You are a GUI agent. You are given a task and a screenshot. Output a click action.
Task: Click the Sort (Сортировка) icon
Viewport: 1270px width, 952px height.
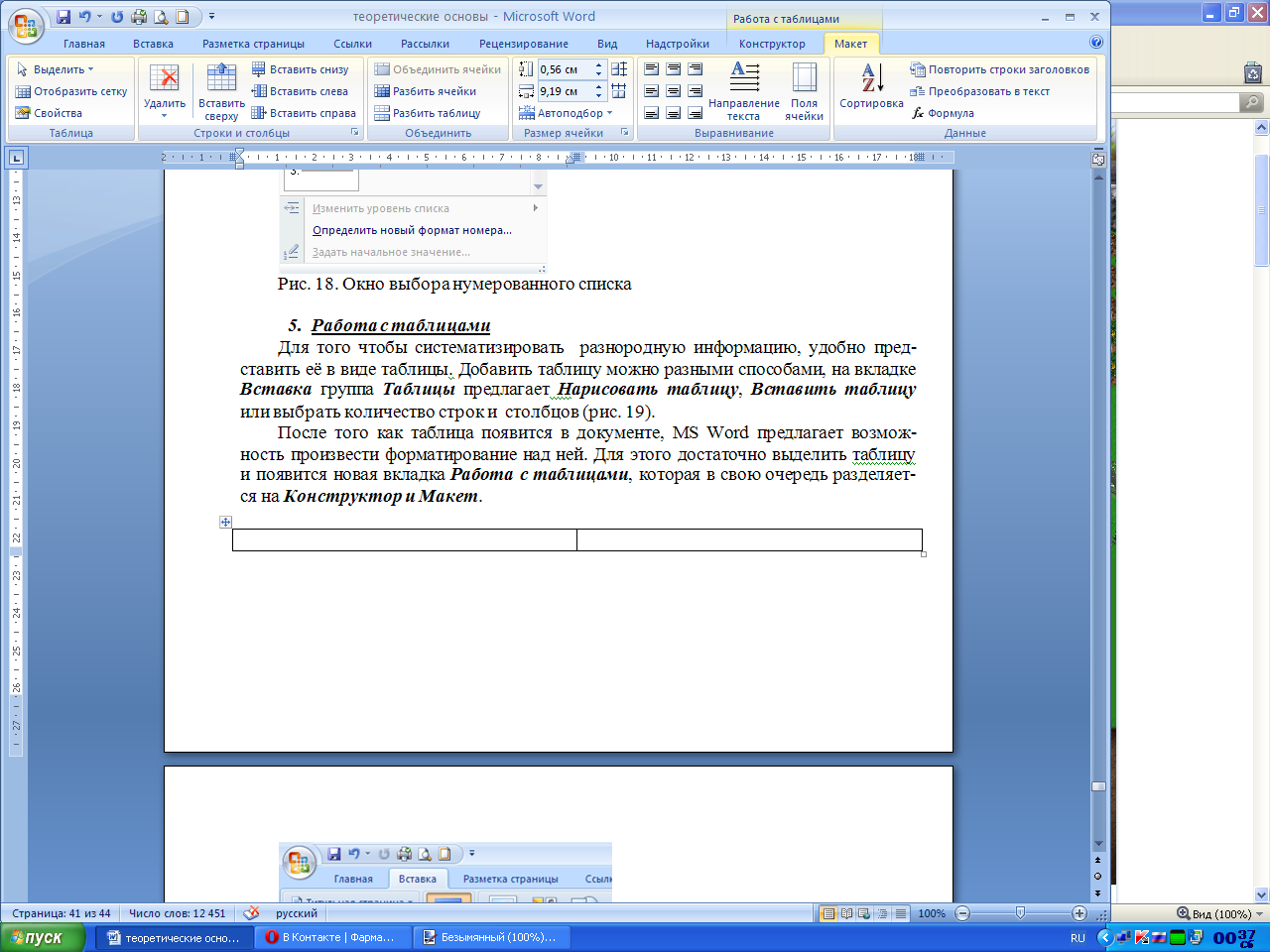pos(871,79)
